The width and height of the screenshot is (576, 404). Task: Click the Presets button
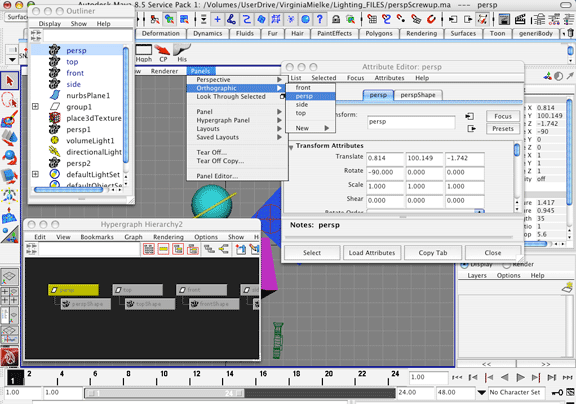503,129
